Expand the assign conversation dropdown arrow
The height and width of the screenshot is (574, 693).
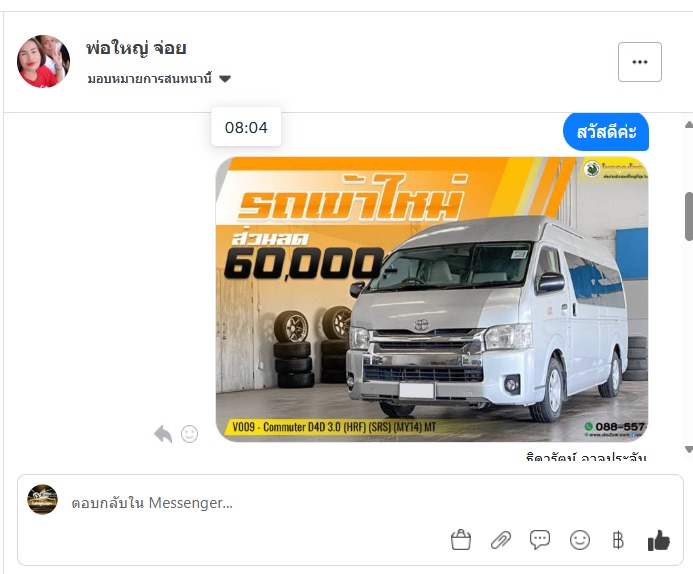tap(225, 79)
